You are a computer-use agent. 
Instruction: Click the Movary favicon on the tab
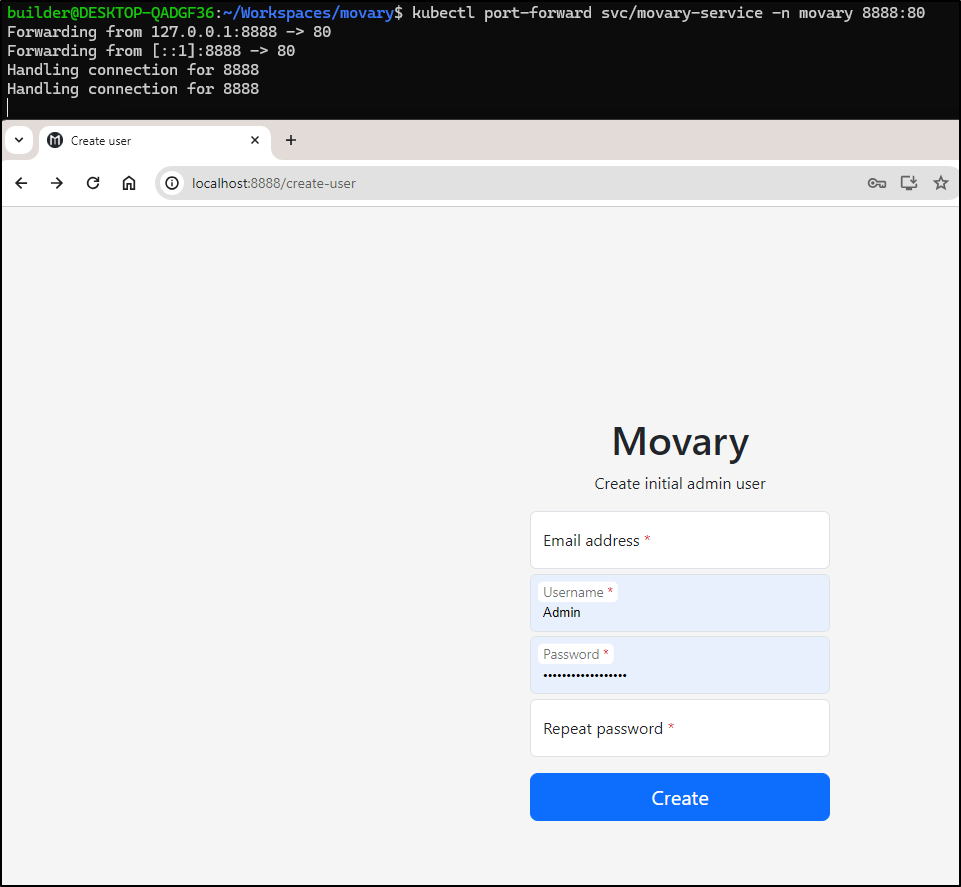pyautogui.click(x=55, y=140)
